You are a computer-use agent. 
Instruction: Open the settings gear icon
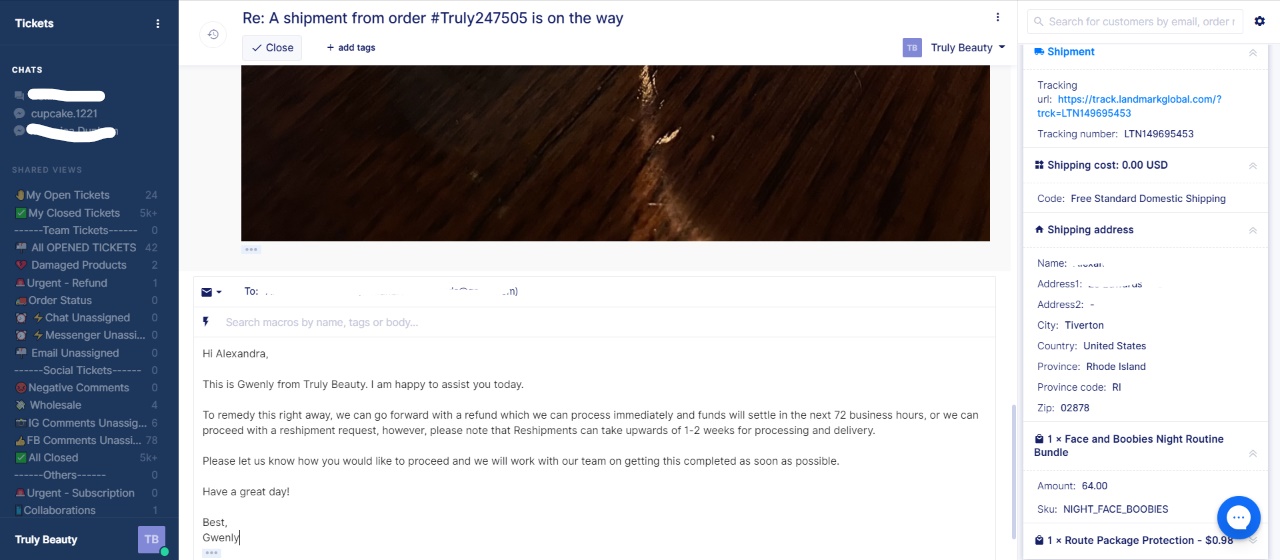pos(1259,21)
